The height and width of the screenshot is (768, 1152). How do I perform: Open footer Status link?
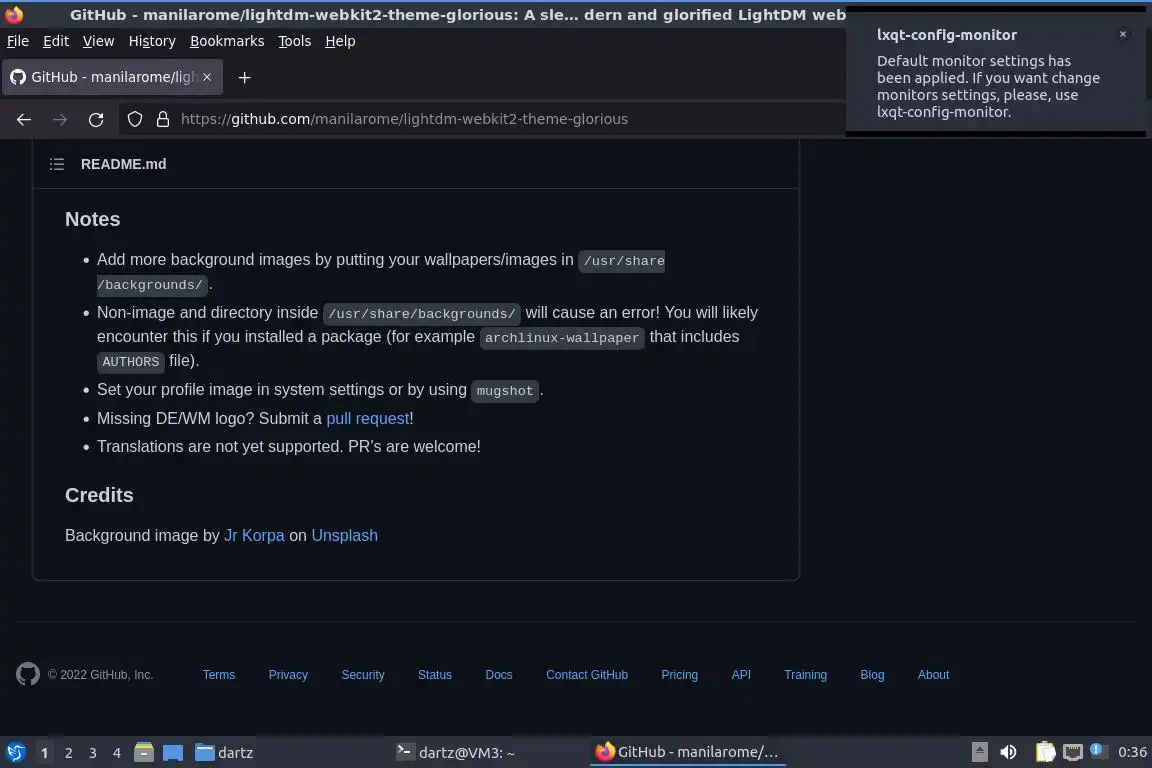point(435,675)
